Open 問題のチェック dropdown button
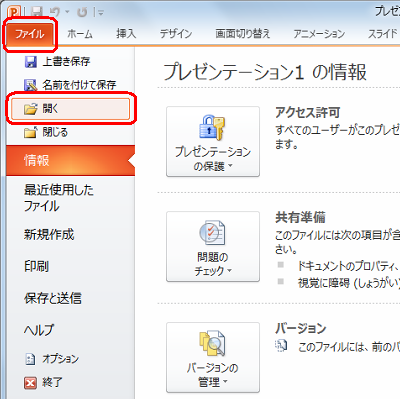 [213, 246]
